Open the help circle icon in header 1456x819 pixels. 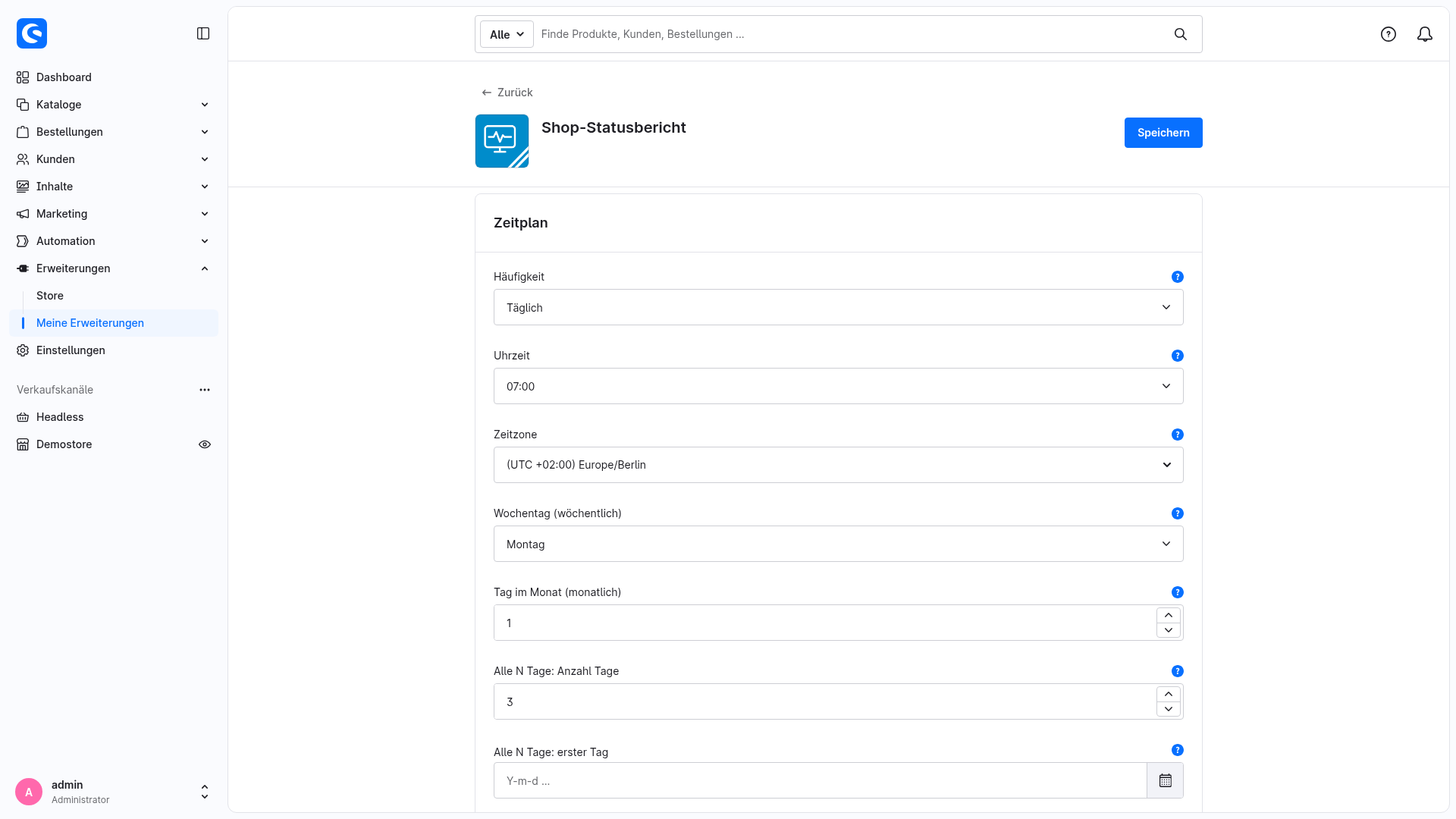pos(1389,34)
